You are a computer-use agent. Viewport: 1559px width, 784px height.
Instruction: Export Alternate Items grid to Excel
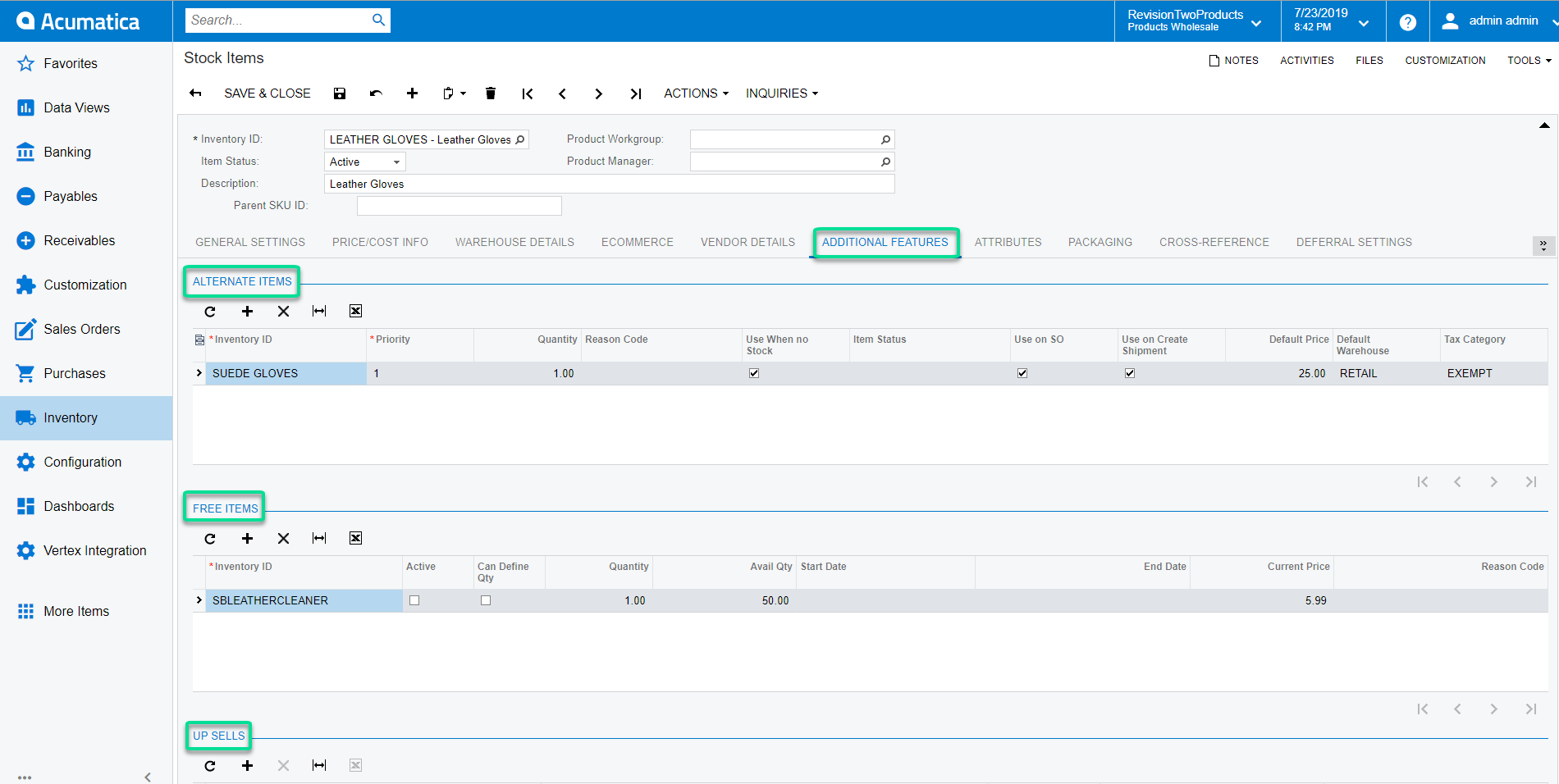click(x=355, y=312)
